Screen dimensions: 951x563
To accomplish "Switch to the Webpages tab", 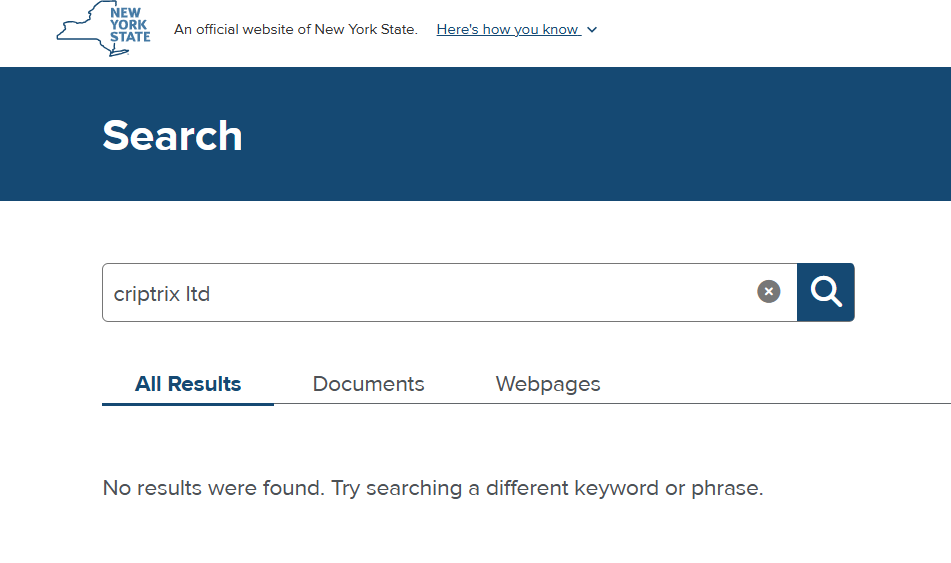I will click(x=548, y=384).
